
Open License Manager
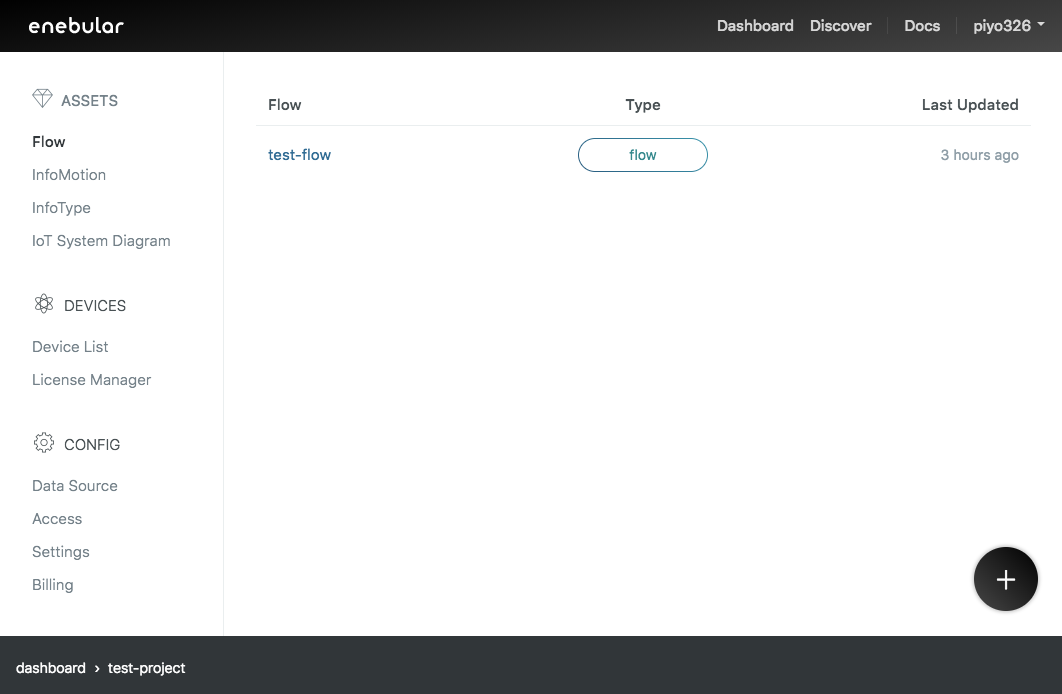coord(91,380)
